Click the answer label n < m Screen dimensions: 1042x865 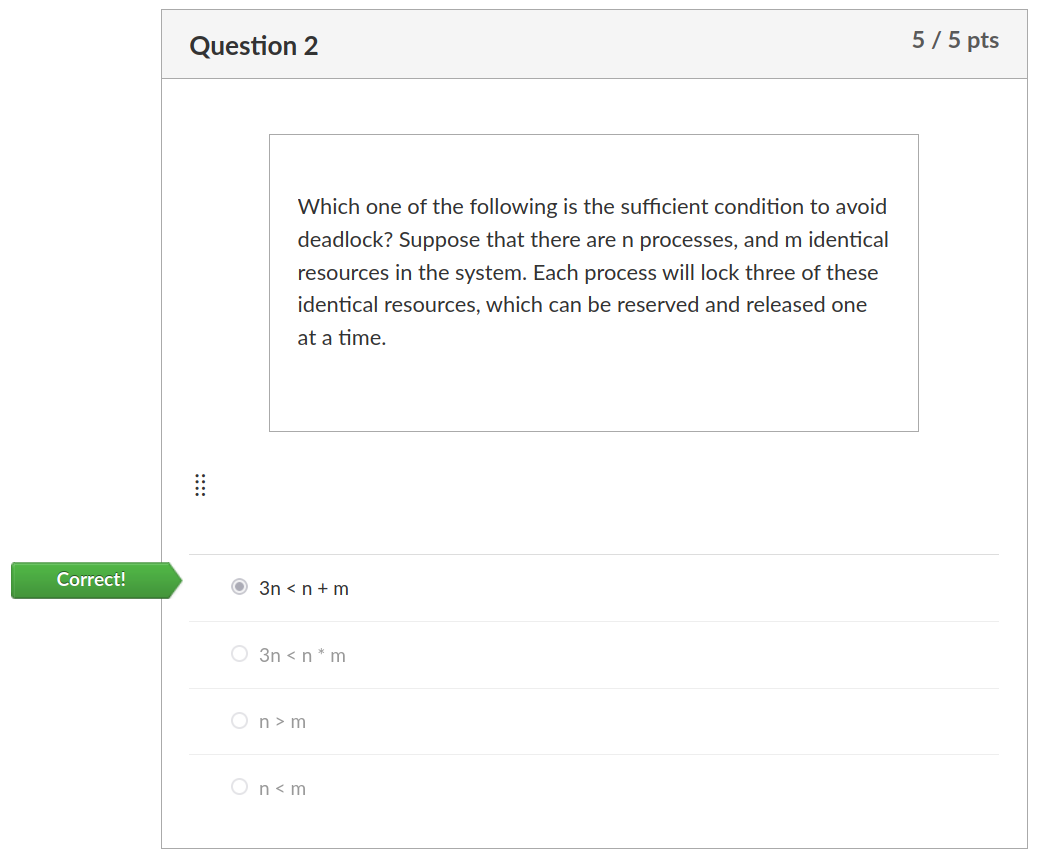282,789
